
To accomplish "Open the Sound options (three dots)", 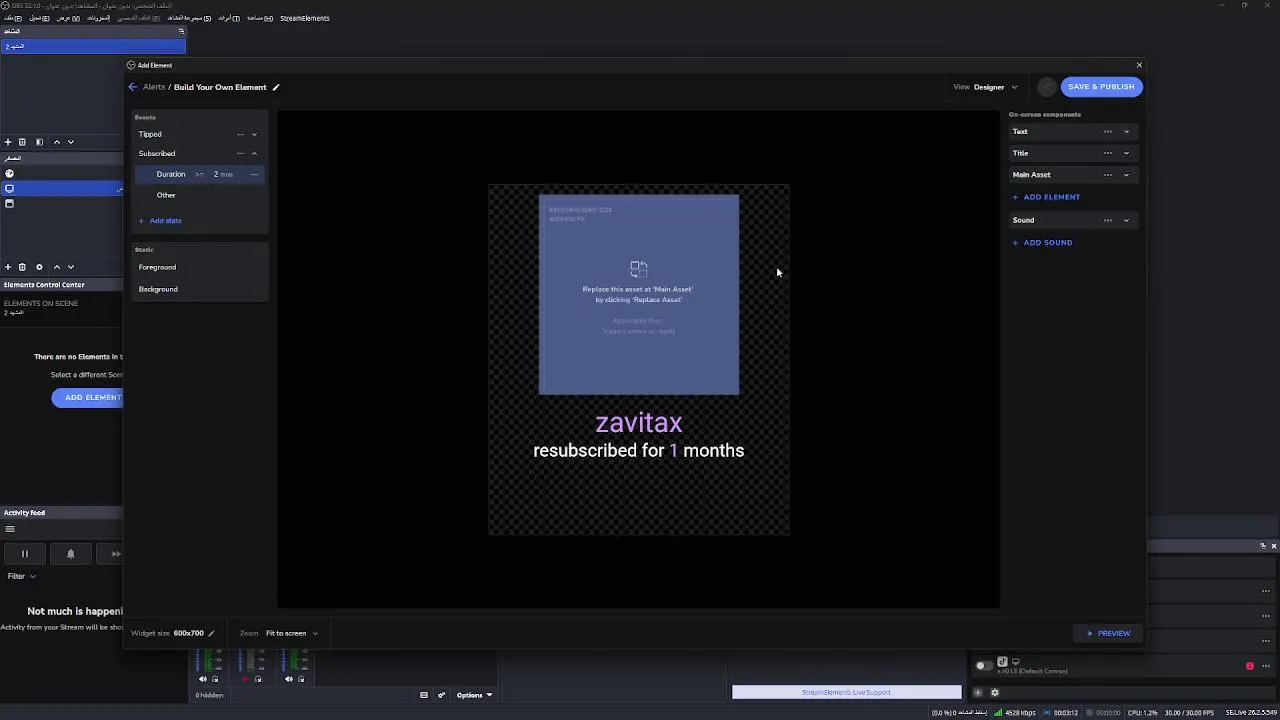I will click(1107, 220).
